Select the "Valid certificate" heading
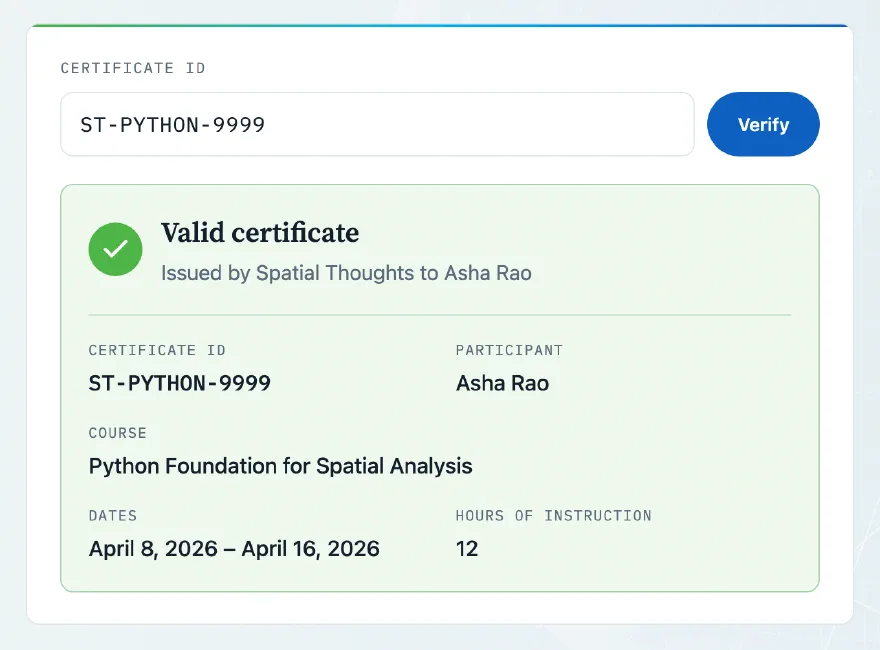880x650 pixels. [260, 233]
